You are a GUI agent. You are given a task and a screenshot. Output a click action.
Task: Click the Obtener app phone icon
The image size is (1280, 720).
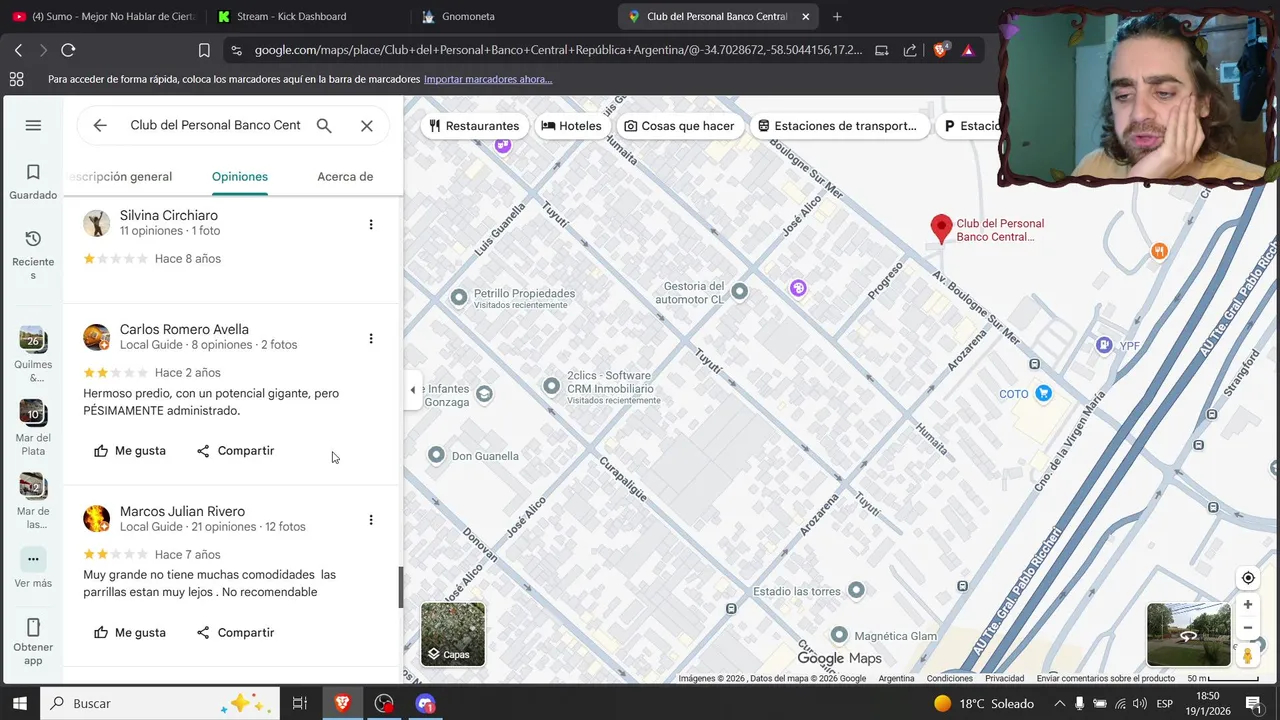(x=33, y=628)
